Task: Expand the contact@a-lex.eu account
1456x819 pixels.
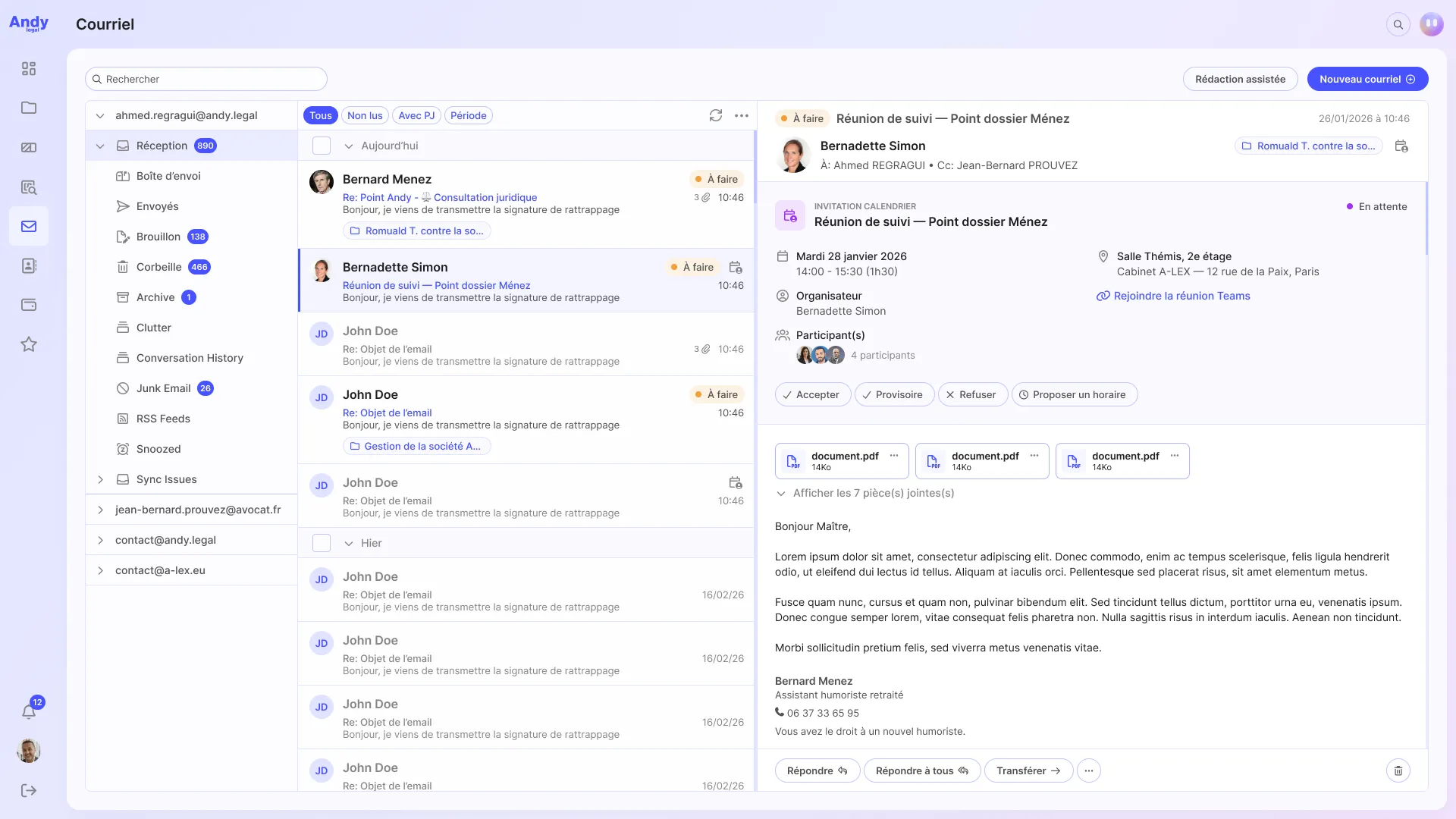Action: (100, 570)
